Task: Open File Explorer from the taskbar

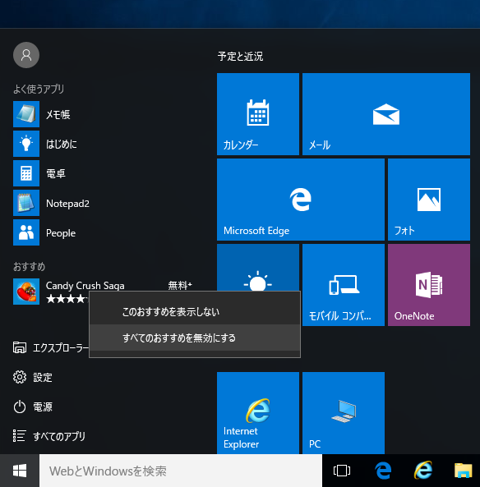Action: 463,471
